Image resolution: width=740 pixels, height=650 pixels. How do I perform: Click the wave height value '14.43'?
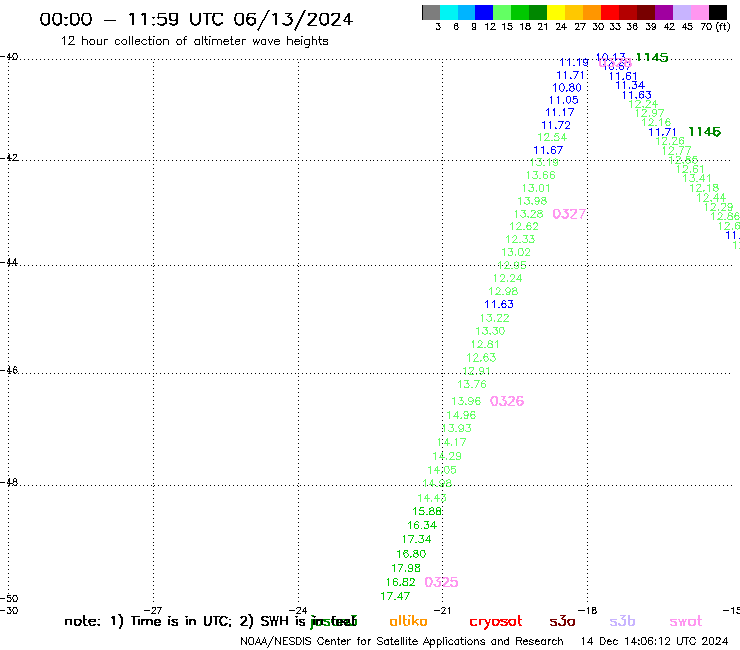pyautogui.click(x=432, y=498)
